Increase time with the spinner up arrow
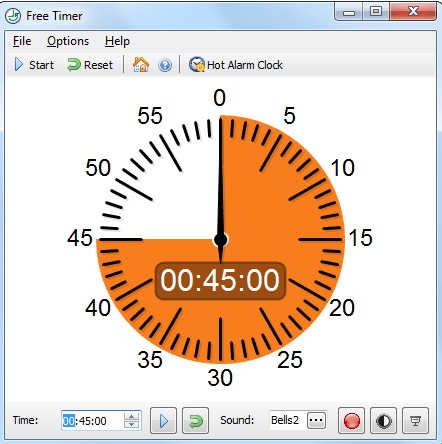 coord(131,417)
